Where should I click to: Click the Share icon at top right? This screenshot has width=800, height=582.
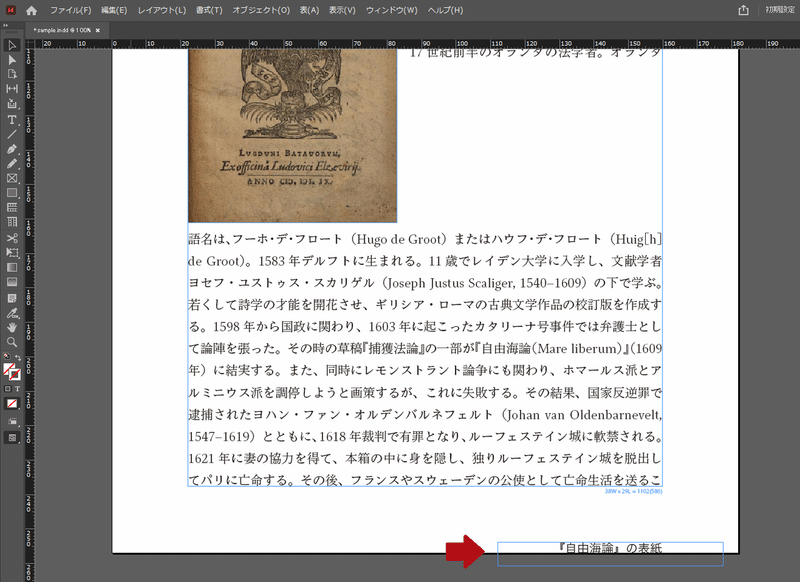743,10
